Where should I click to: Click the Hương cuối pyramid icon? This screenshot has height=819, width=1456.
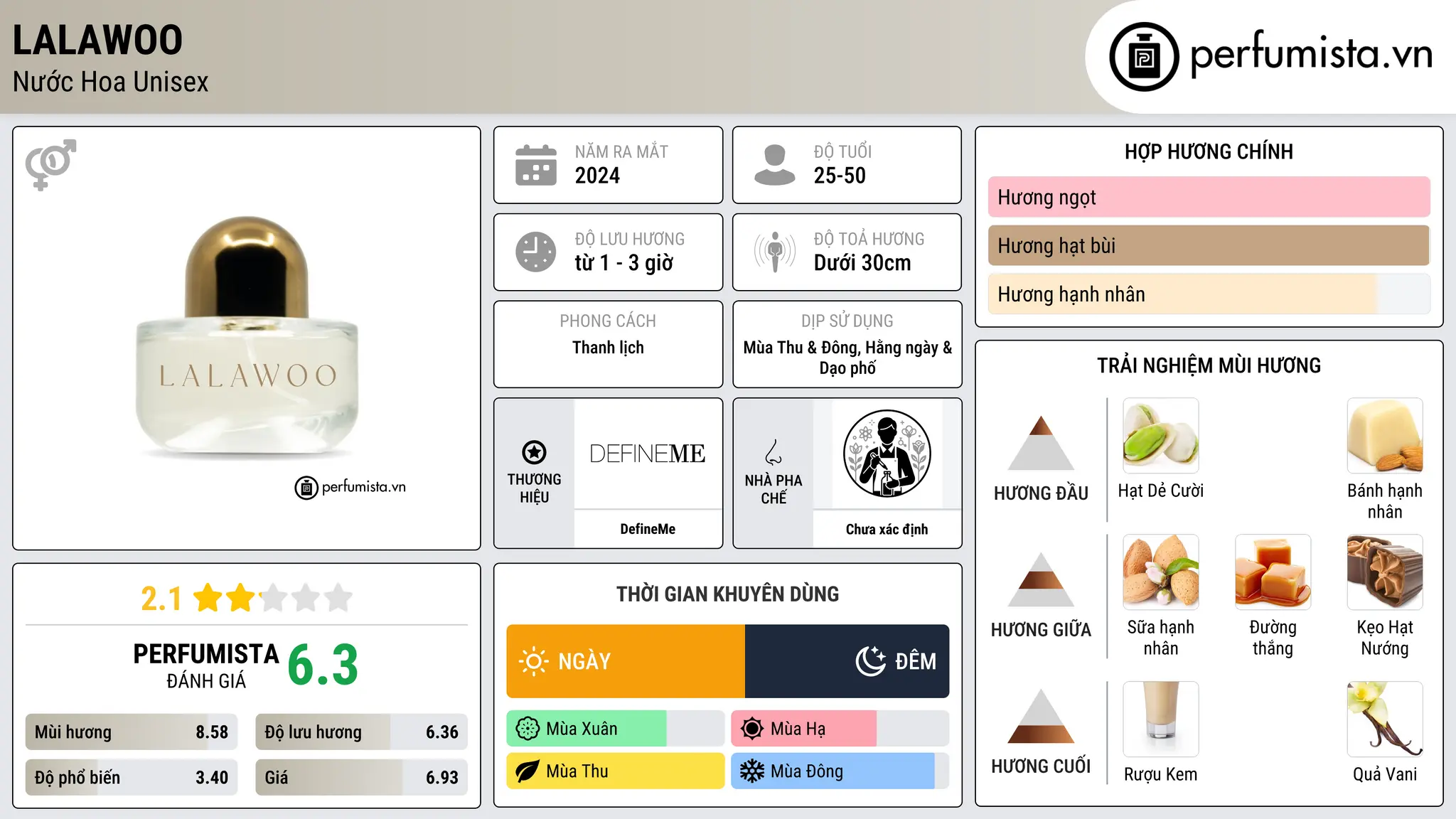pyautogui.click(x=1041, y=716)
